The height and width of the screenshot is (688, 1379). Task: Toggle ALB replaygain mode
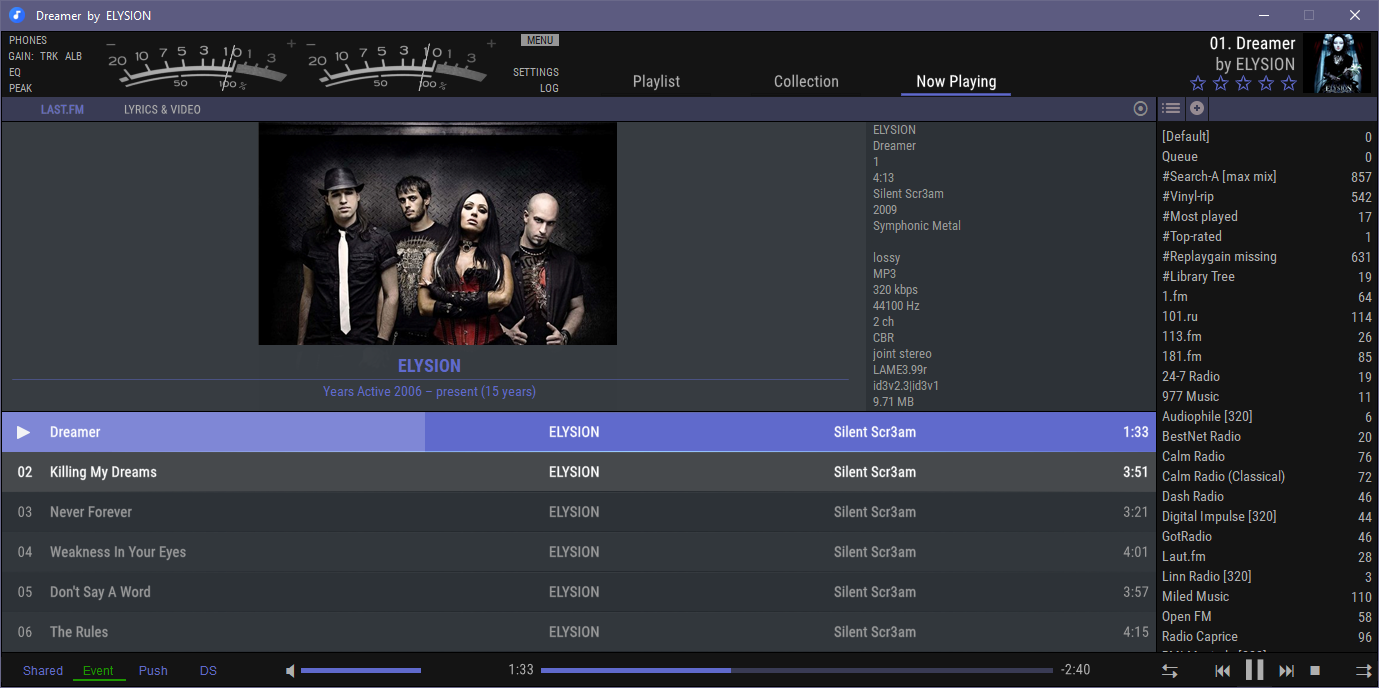74,56
